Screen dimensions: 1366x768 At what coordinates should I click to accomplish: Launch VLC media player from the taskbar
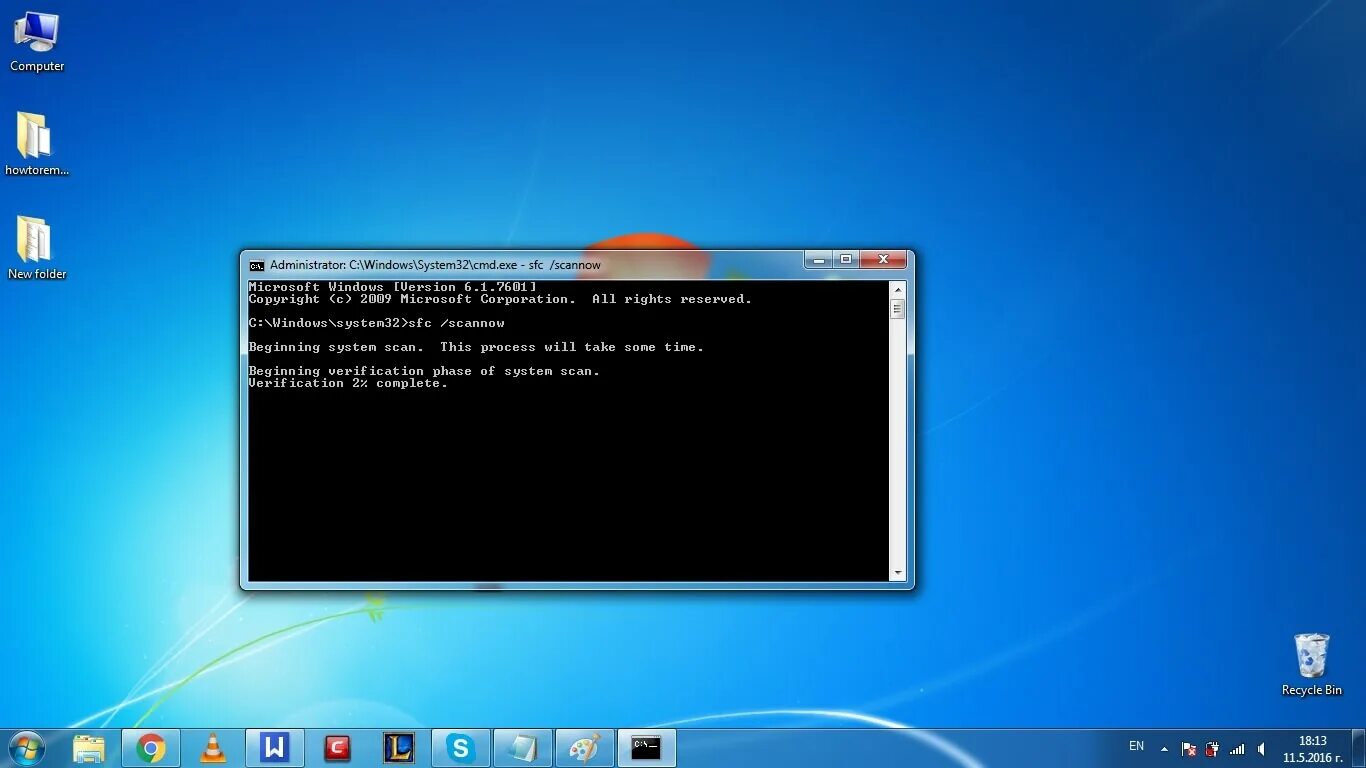point(212,747)
